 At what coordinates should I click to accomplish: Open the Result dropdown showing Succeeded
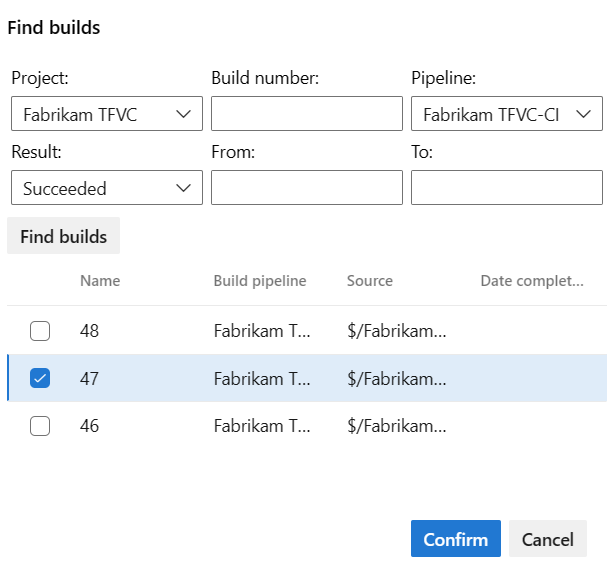pos(107,188)
